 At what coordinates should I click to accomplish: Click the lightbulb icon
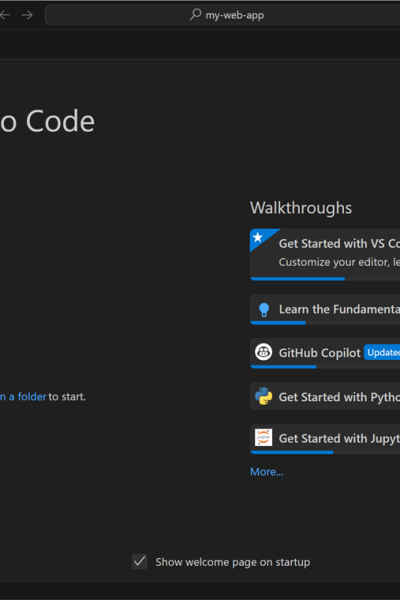tap(264, 310)
